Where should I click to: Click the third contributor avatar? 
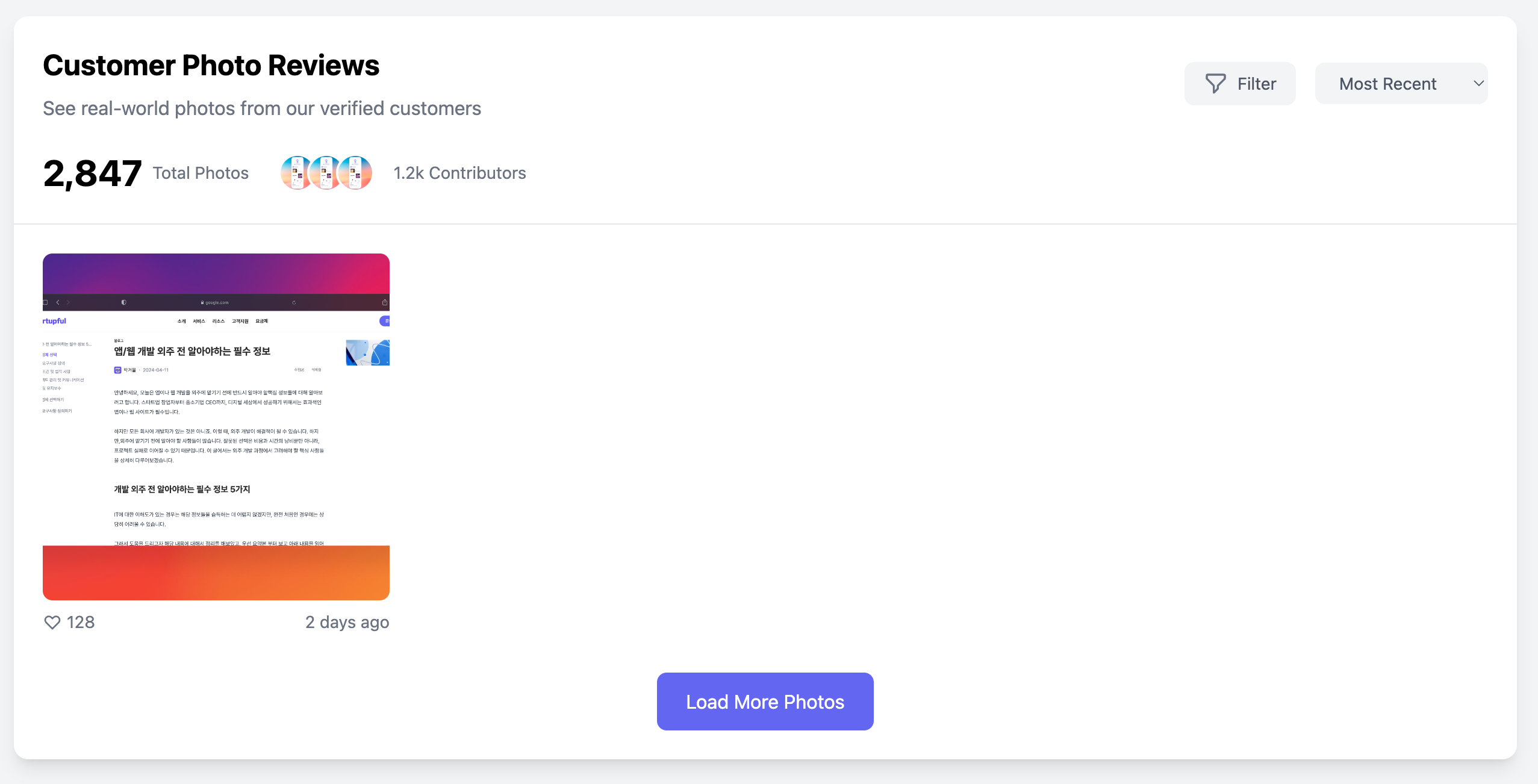pos(355,173)
